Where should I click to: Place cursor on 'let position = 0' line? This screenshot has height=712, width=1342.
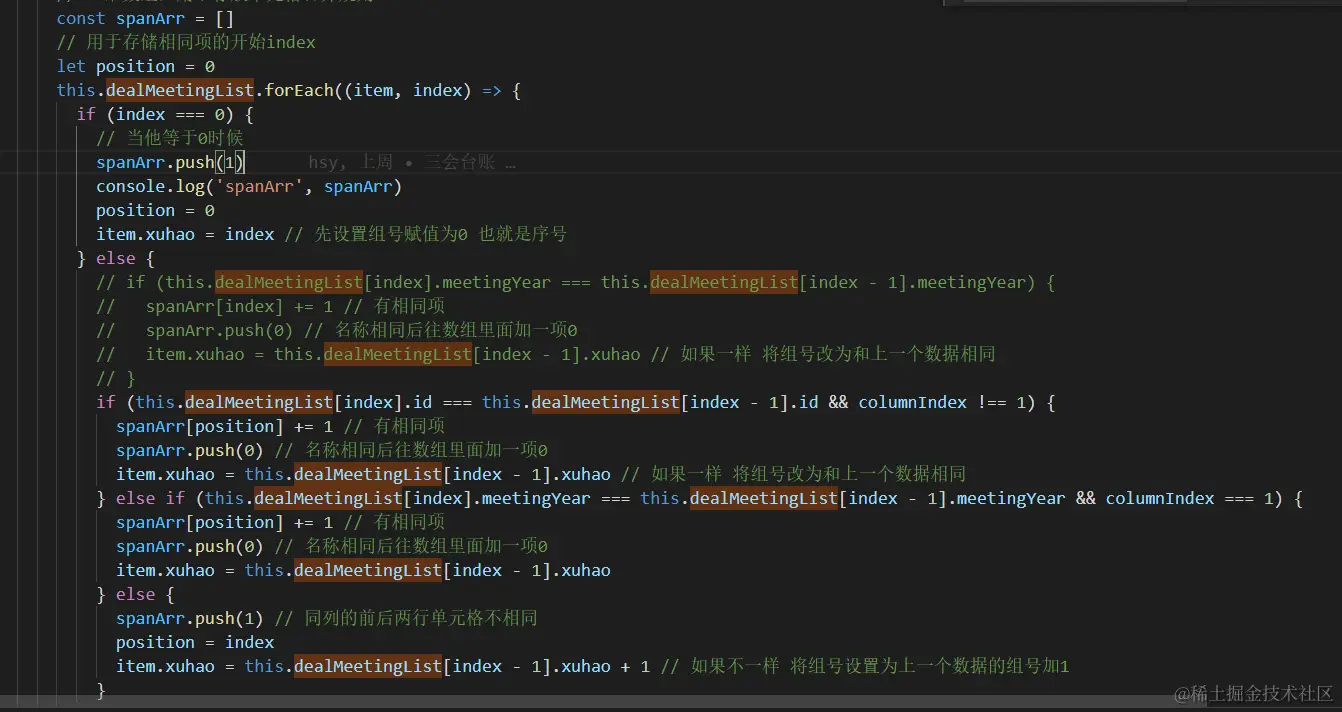[136, 66]
